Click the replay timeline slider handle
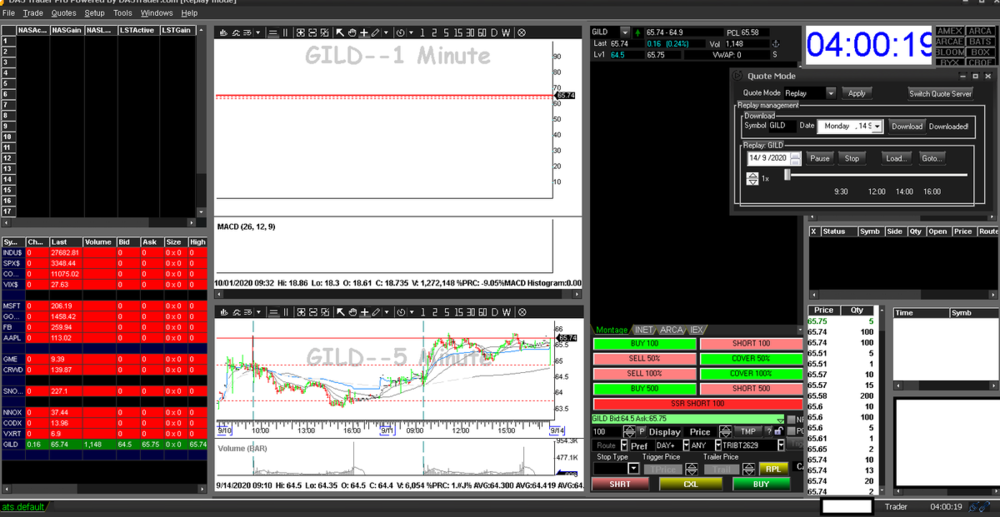1000x517 pixels. (787, 176)
